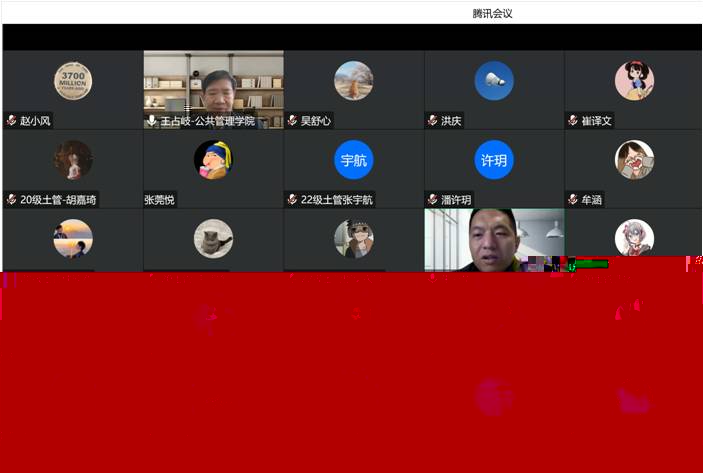This screenshot has height=473, width=703.
Task: Select the grey cat avatar in the third row
Action: [213, 238]
